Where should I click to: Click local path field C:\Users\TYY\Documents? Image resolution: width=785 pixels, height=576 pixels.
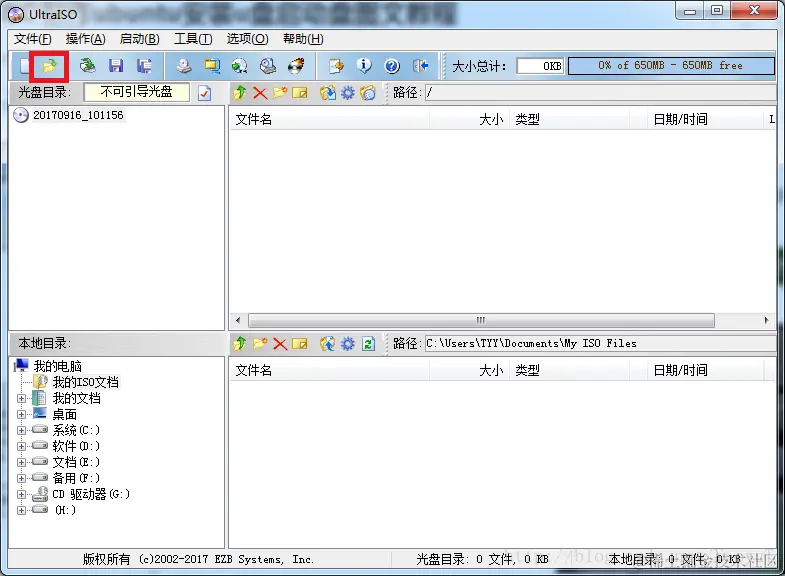600,344
